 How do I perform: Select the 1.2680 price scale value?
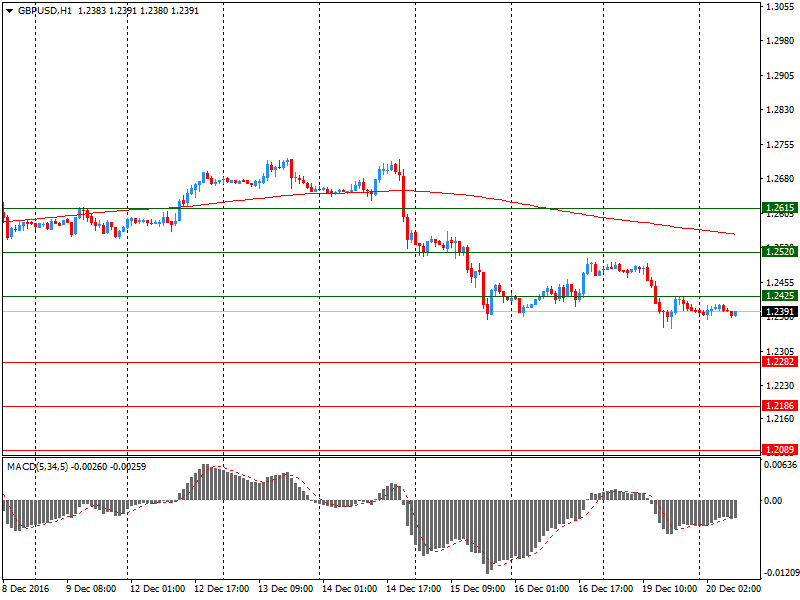781,179
